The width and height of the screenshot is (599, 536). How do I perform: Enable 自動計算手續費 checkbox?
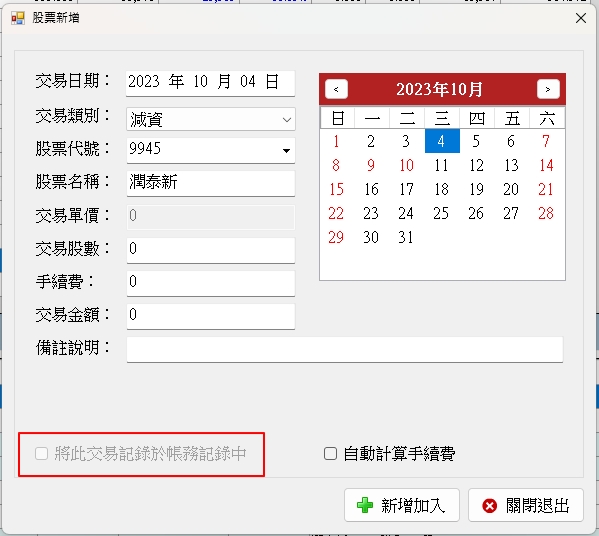click(x=330, y=454)
